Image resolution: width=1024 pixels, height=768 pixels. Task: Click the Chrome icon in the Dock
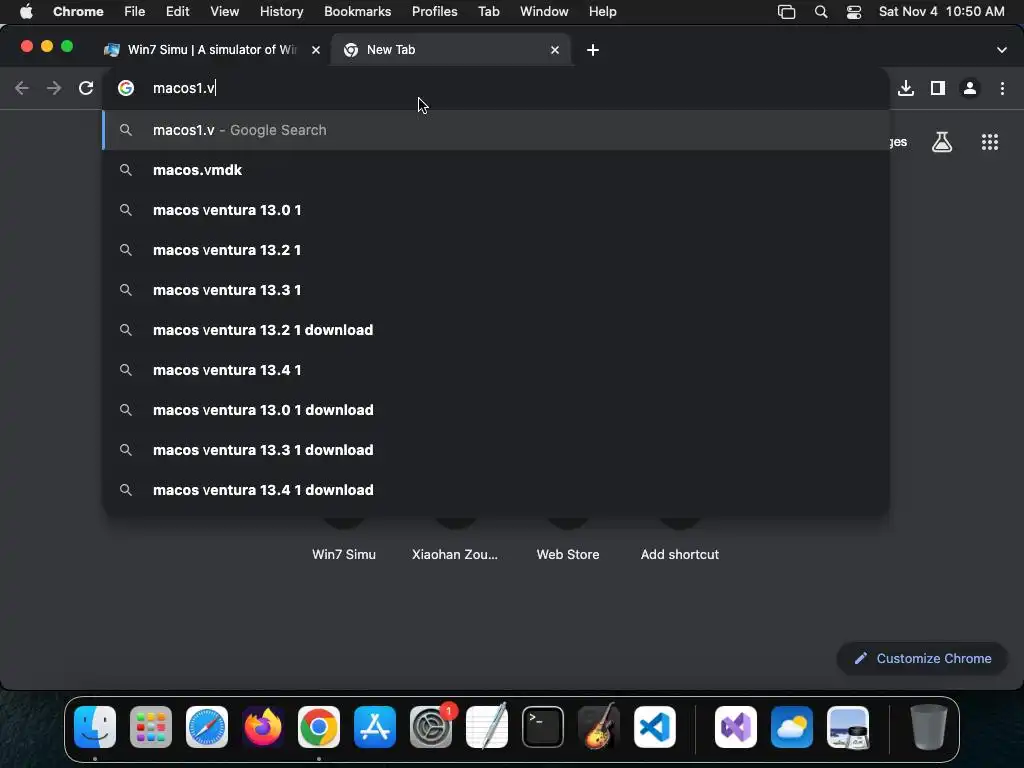click(319, 727)
